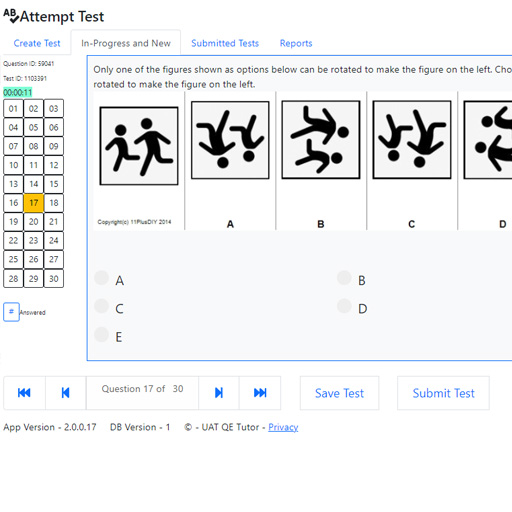The image size is (512, 512).
Task: Mark answer D radio button
Action: [x=344, y=306]
